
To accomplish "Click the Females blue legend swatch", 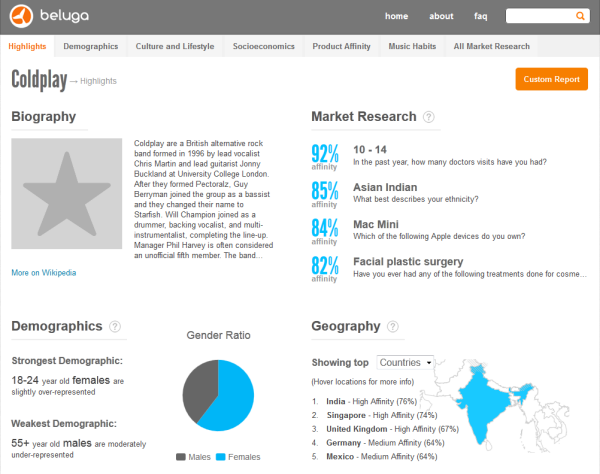I will (x=220, y=457).
